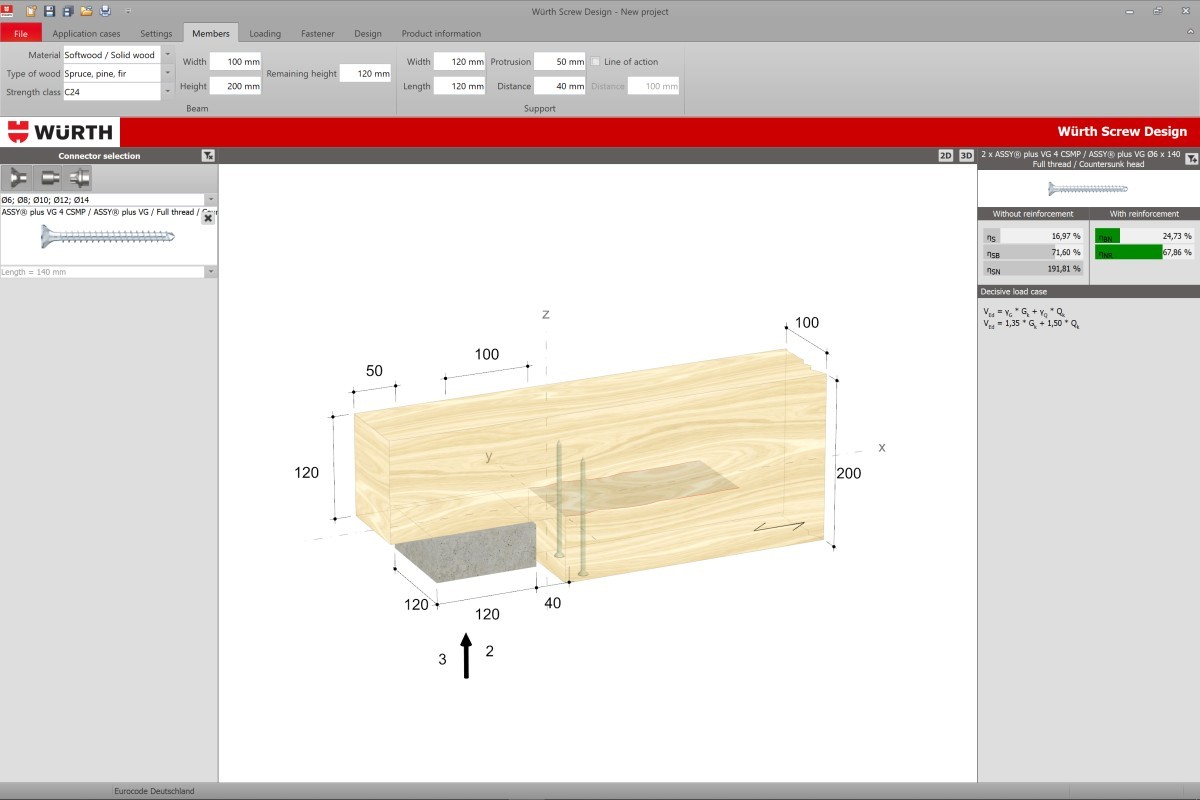Screen dimensions: 1200x800
Task: Switch to 2D view
Action: (946, 156)
